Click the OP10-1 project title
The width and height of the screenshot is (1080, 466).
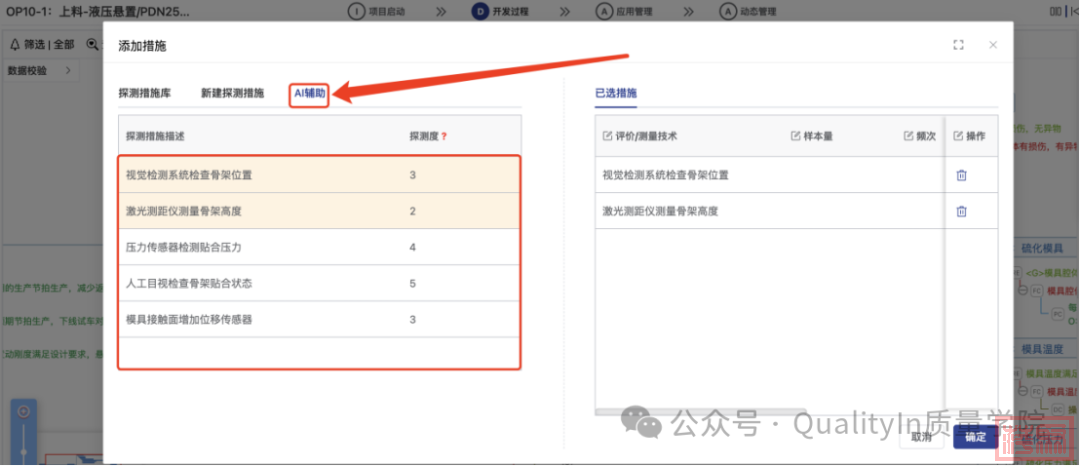point(97,12)
